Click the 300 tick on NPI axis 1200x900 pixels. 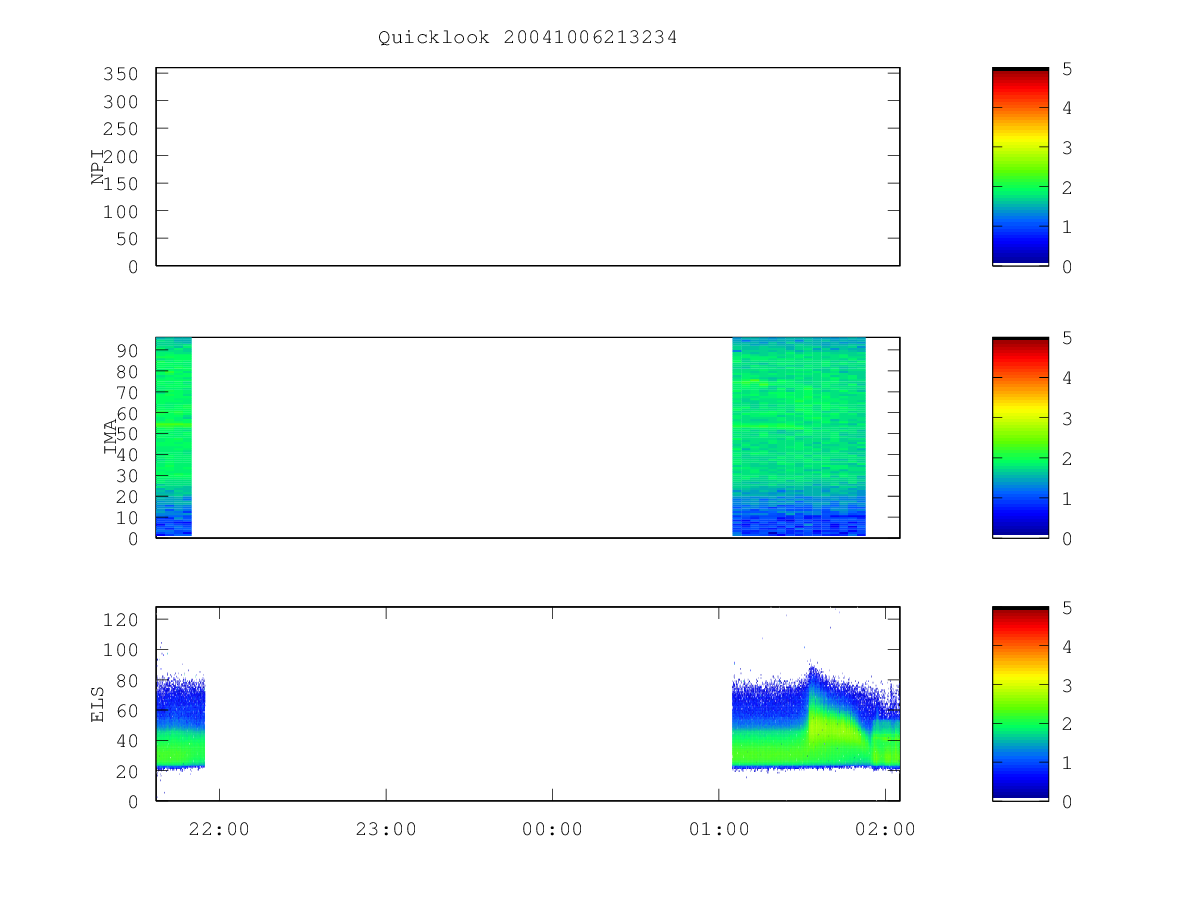(x=122, y=102)
